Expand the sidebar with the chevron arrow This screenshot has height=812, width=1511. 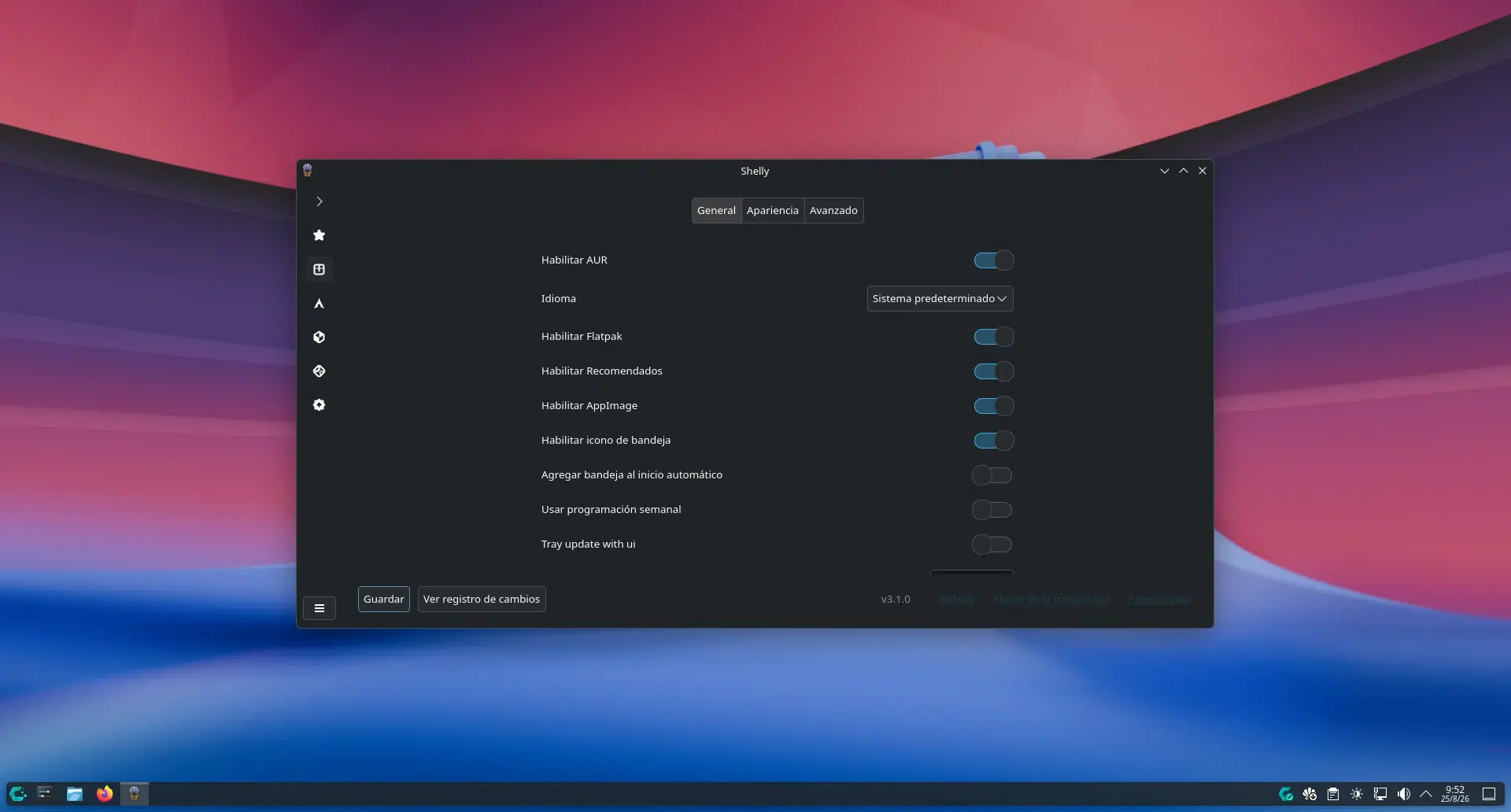click(320, 201)
